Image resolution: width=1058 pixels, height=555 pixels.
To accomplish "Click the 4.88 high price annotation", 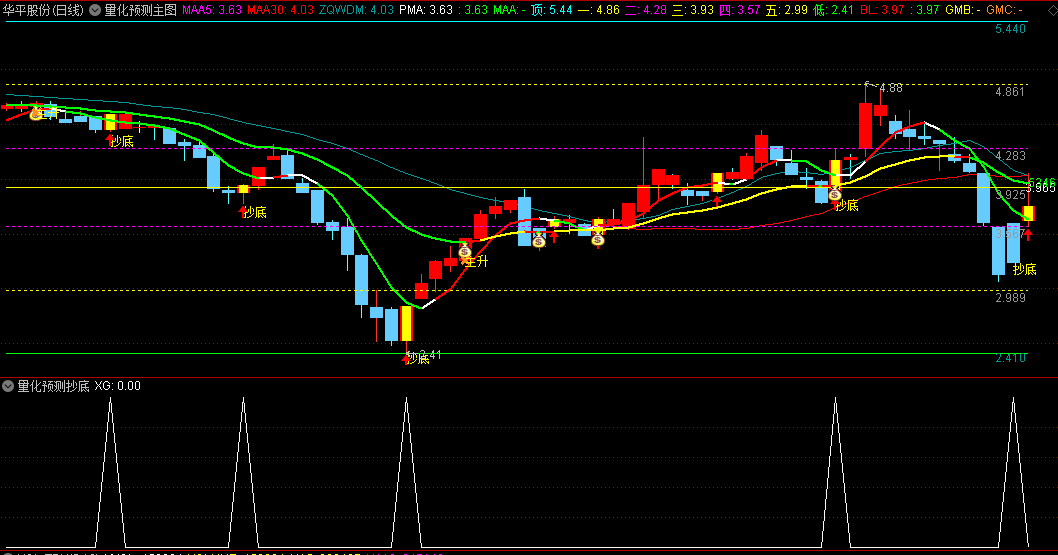I will 891,88.
